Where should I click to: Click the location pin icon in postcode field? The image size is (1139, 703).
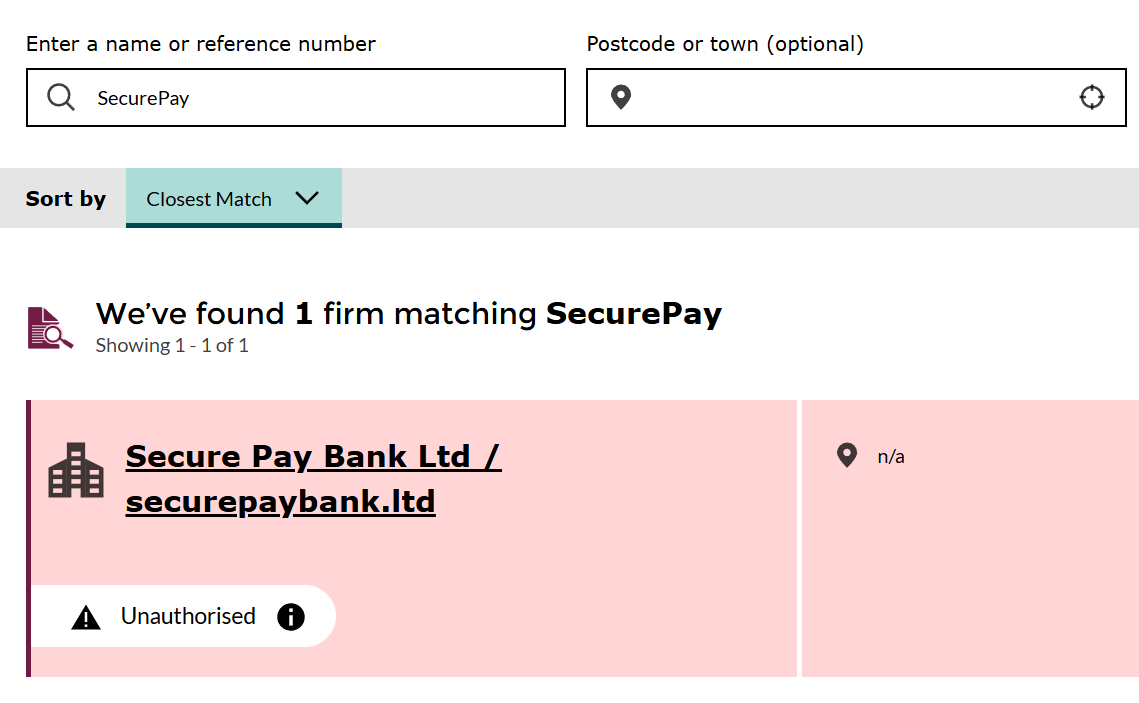coord(620,97)
